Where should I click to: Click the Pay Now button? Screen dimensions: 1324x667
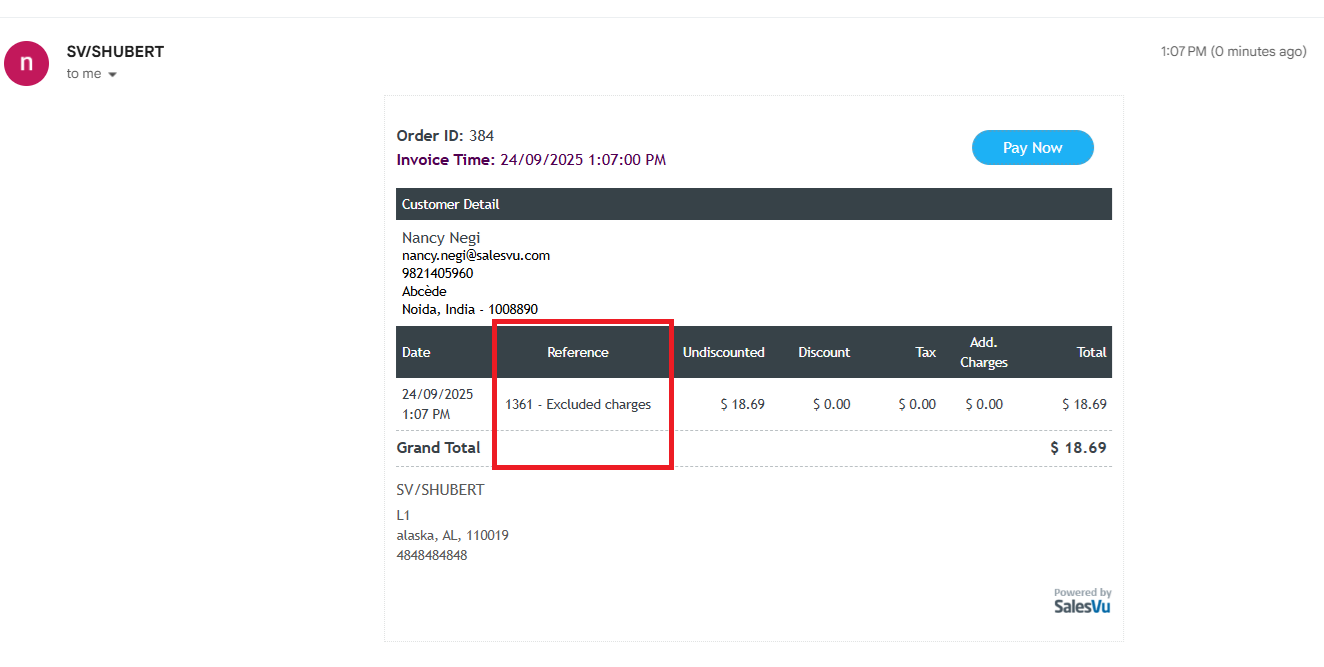(1032, 148)
